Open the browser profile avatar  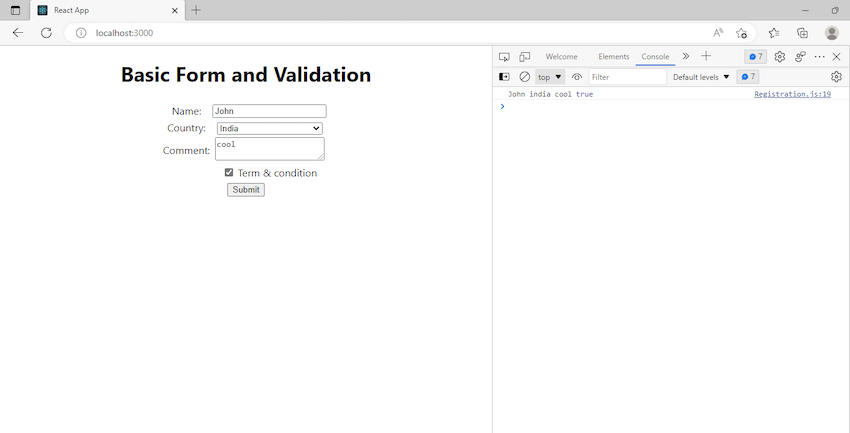point(832,33)
